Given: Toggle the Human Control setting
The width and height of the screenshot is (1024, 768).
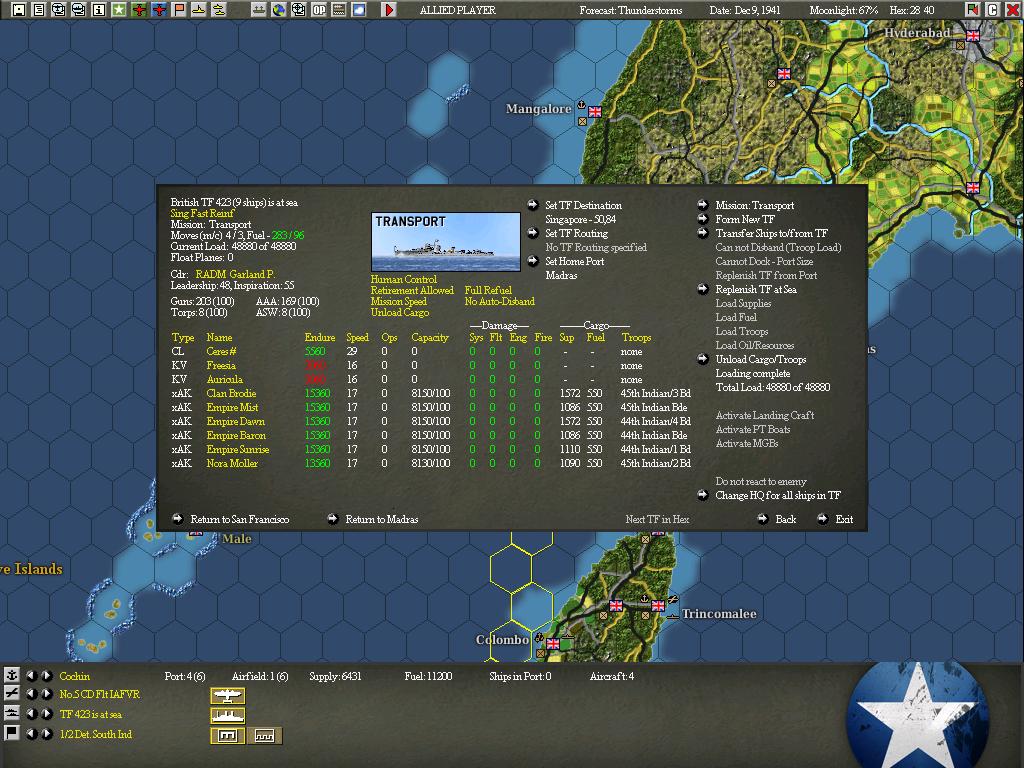Looking at the screenshot, I should tap(404, 280).
